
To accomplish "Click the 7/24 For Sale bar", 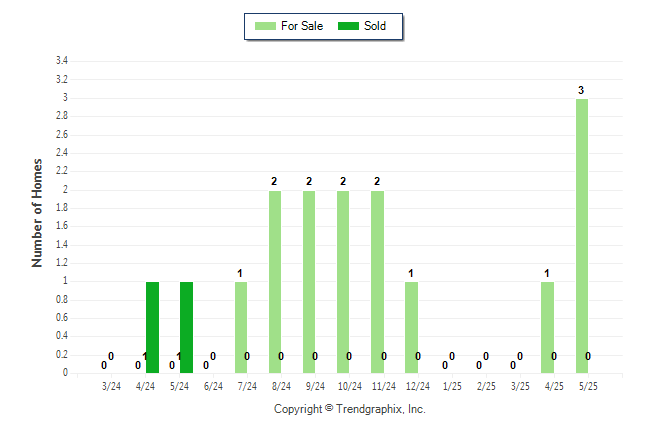I will pyautogui.click(x=241, y=328).
